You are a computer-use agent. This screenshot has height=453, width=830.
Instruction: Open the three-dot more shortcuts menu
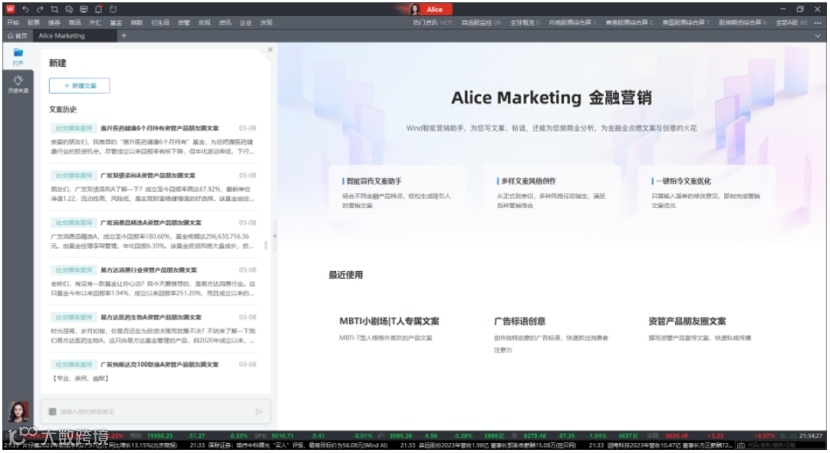pos(818,23)
